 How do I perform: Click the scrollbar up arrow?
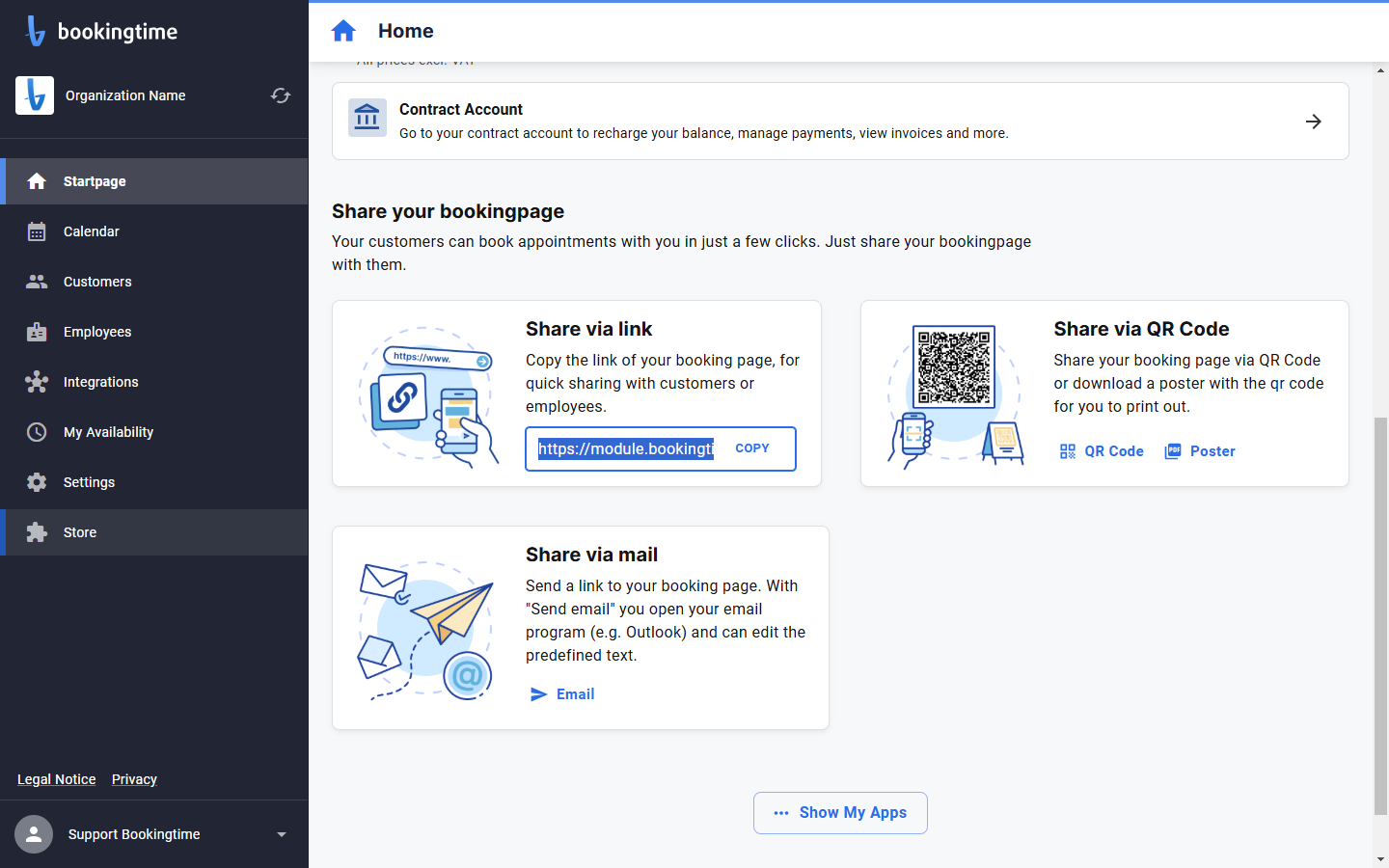(1381, 69)
